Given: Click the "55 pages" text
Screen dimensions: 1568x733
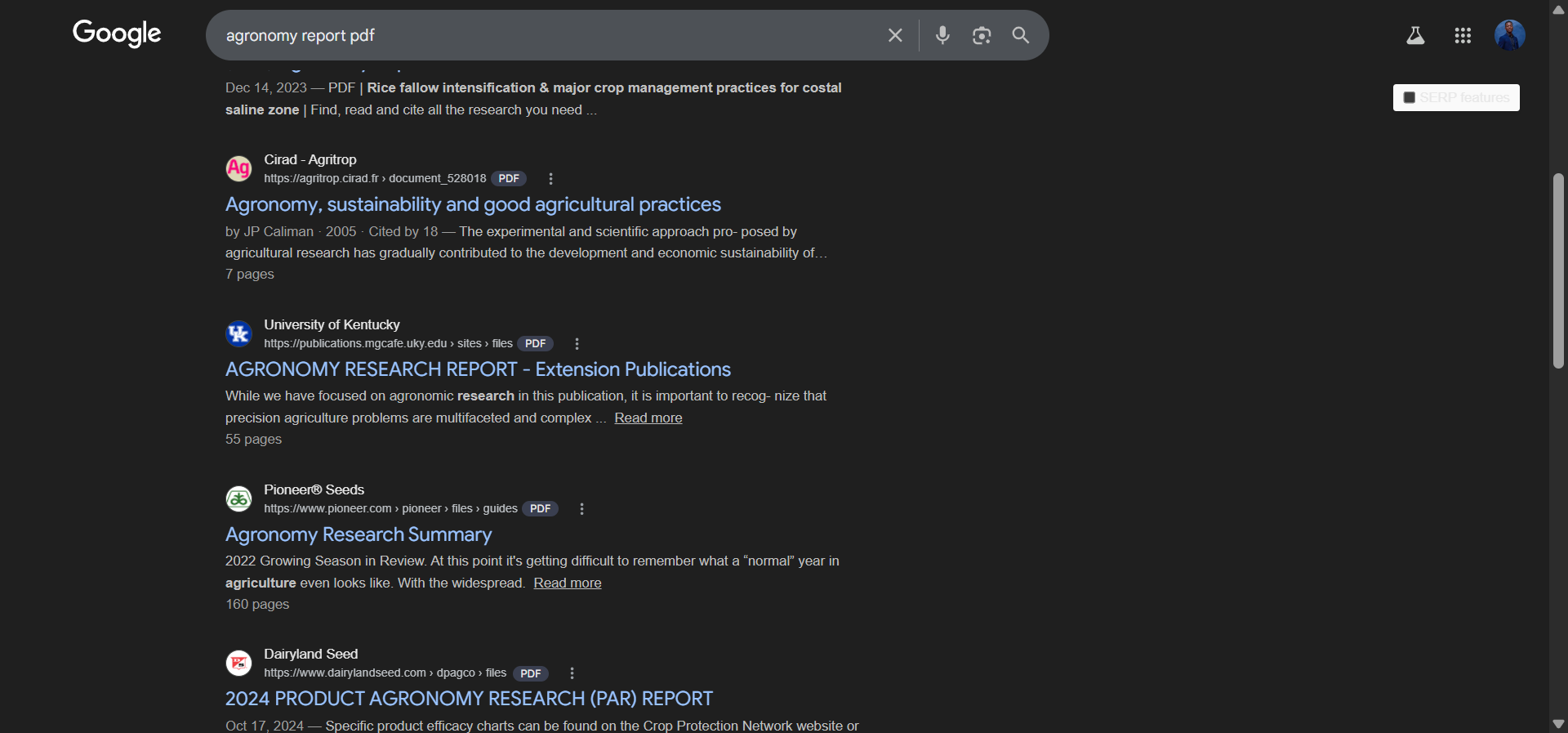Looking at the screenshot, I should click(253, 440).
